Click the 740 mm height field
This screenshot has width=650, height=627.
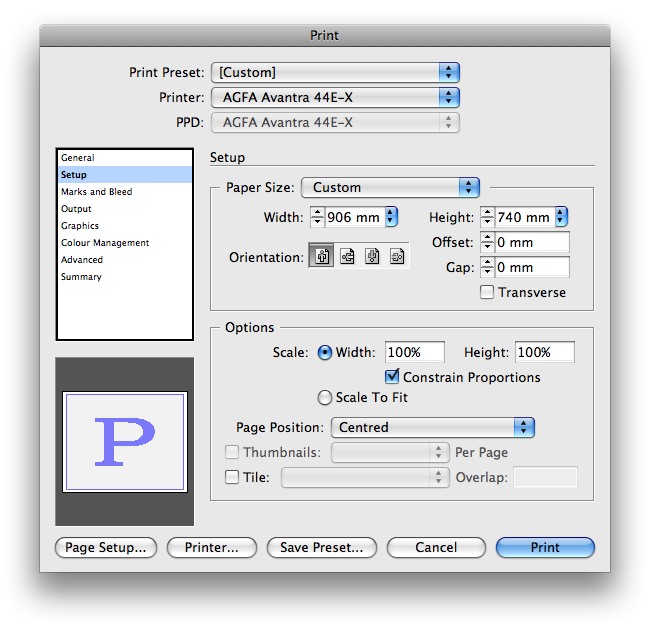pos(525,217)
